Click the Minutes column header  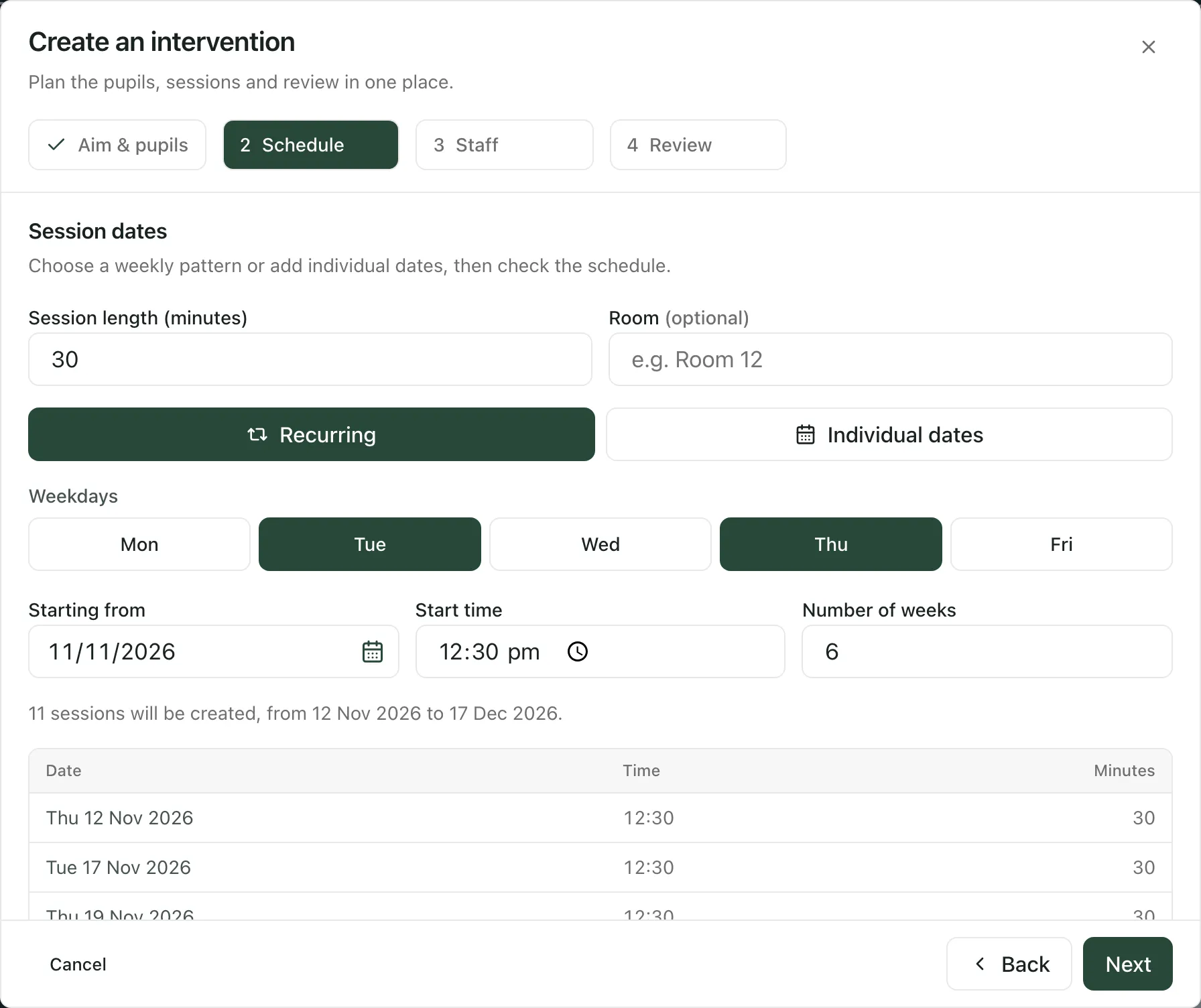(x=1124, y=771)
